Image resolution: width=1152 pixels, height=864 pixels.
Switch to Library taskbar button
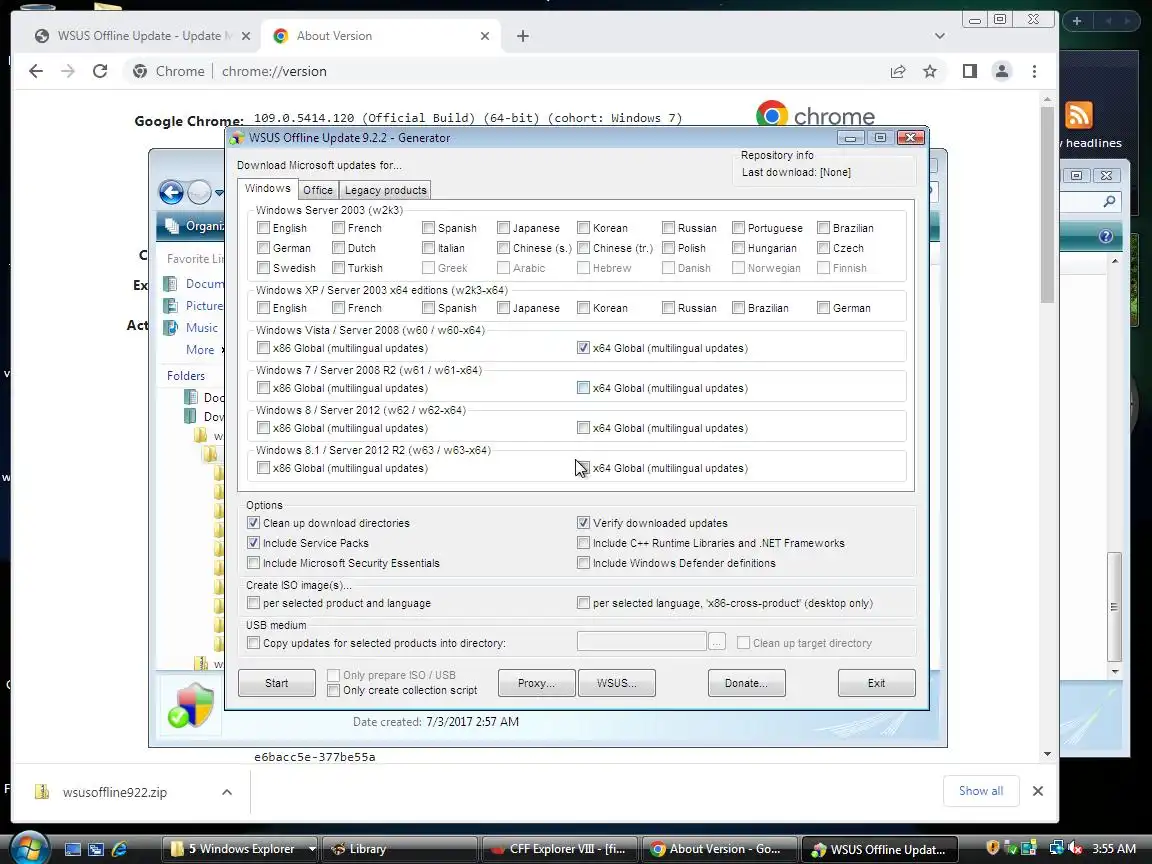point(399,849)
